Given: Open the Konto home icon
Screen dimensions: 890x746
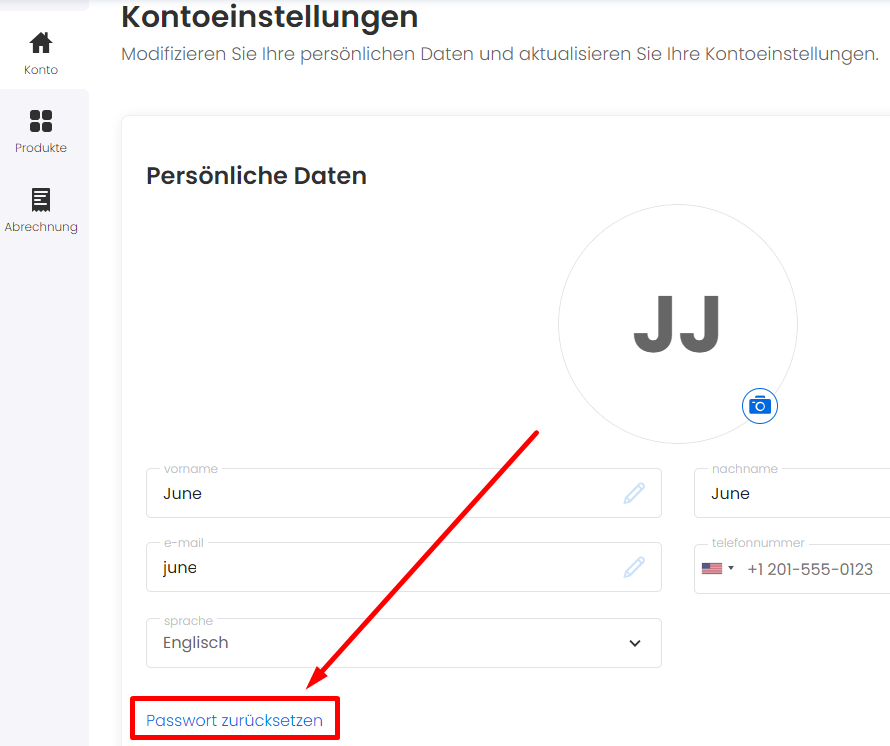Looking at the screenshot, I should (x=41, y=43).
